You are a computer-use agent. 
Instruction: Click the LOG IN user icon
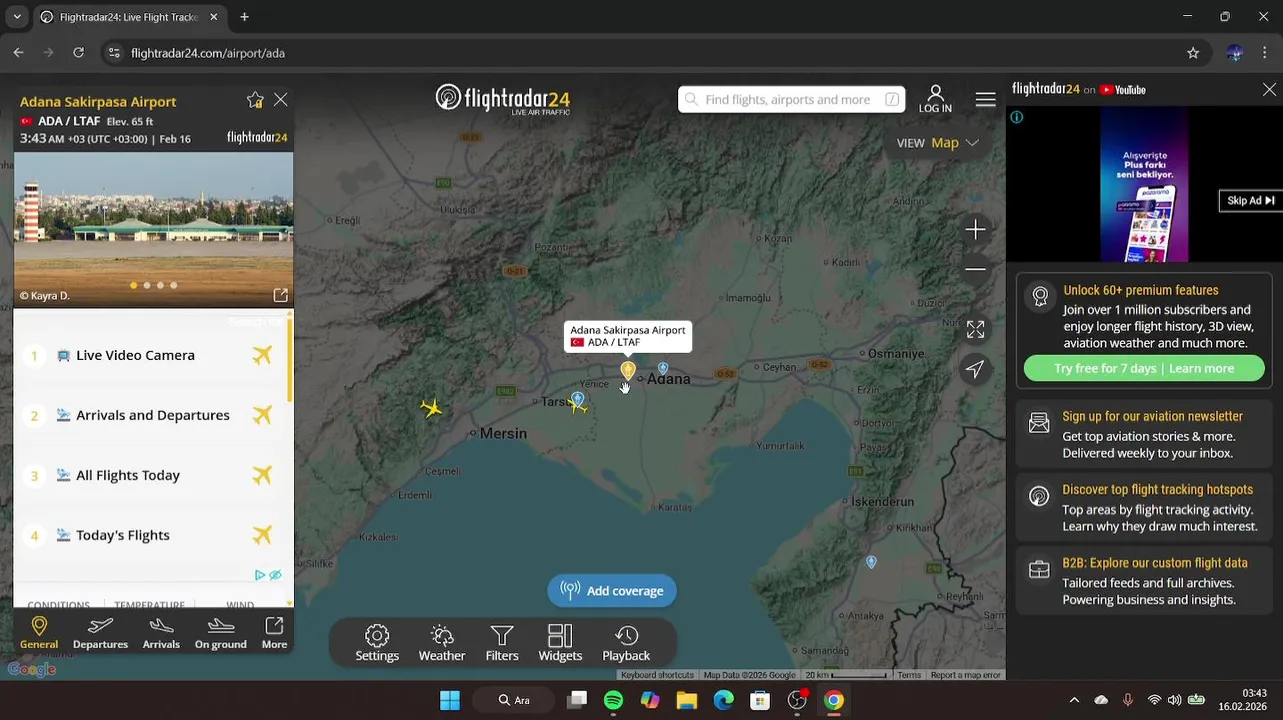(x=935, y=98)
